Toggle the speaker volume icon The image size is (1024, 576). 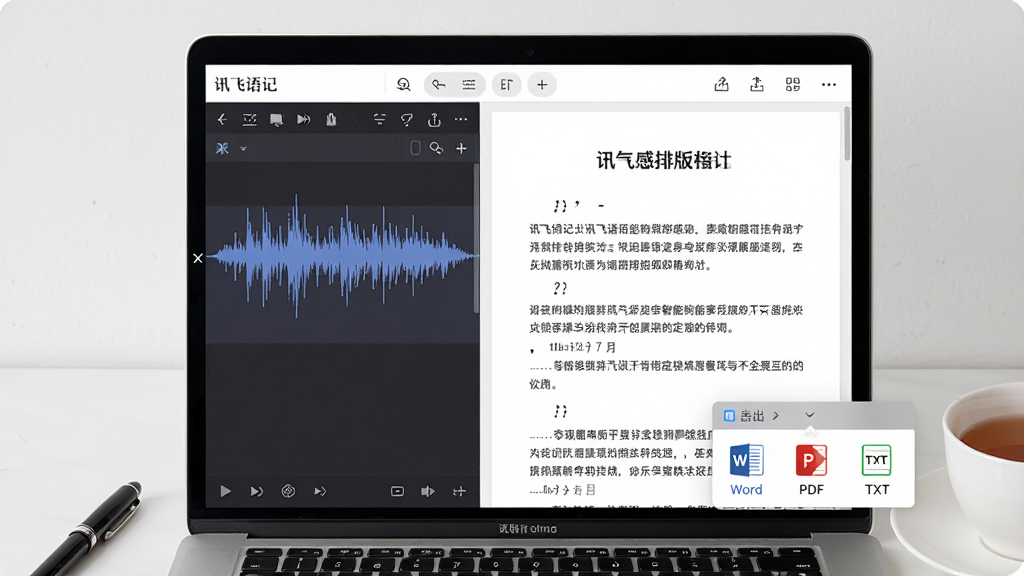[428, 491]
